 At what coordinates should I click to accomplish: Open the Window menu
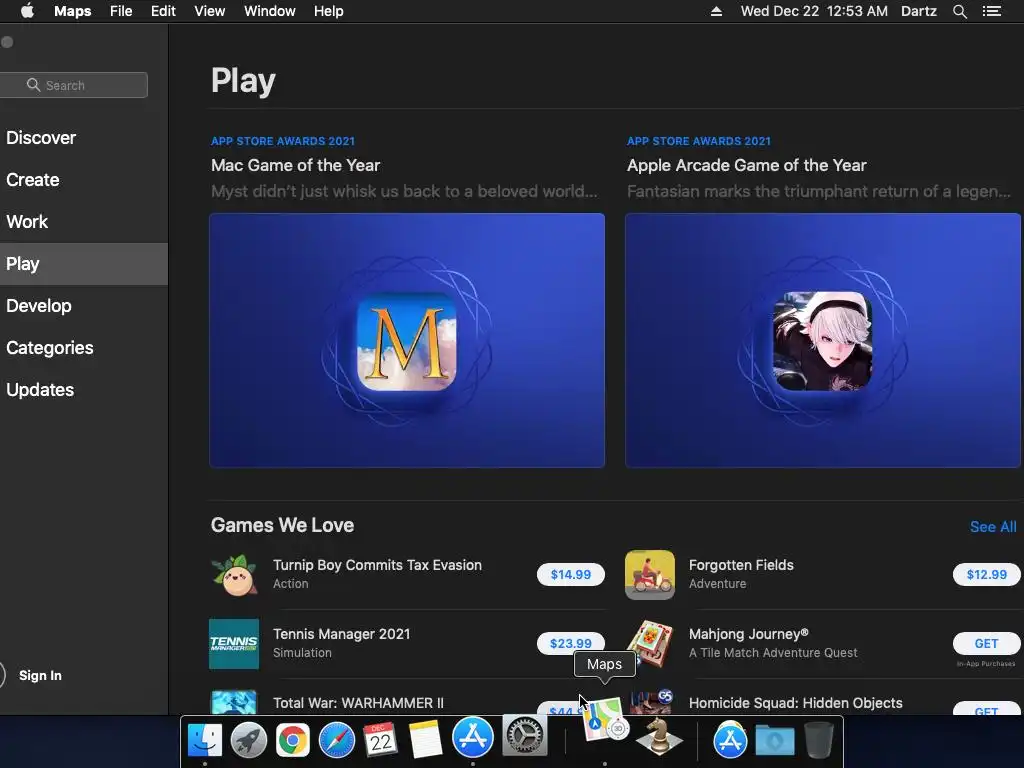point(270,11)
